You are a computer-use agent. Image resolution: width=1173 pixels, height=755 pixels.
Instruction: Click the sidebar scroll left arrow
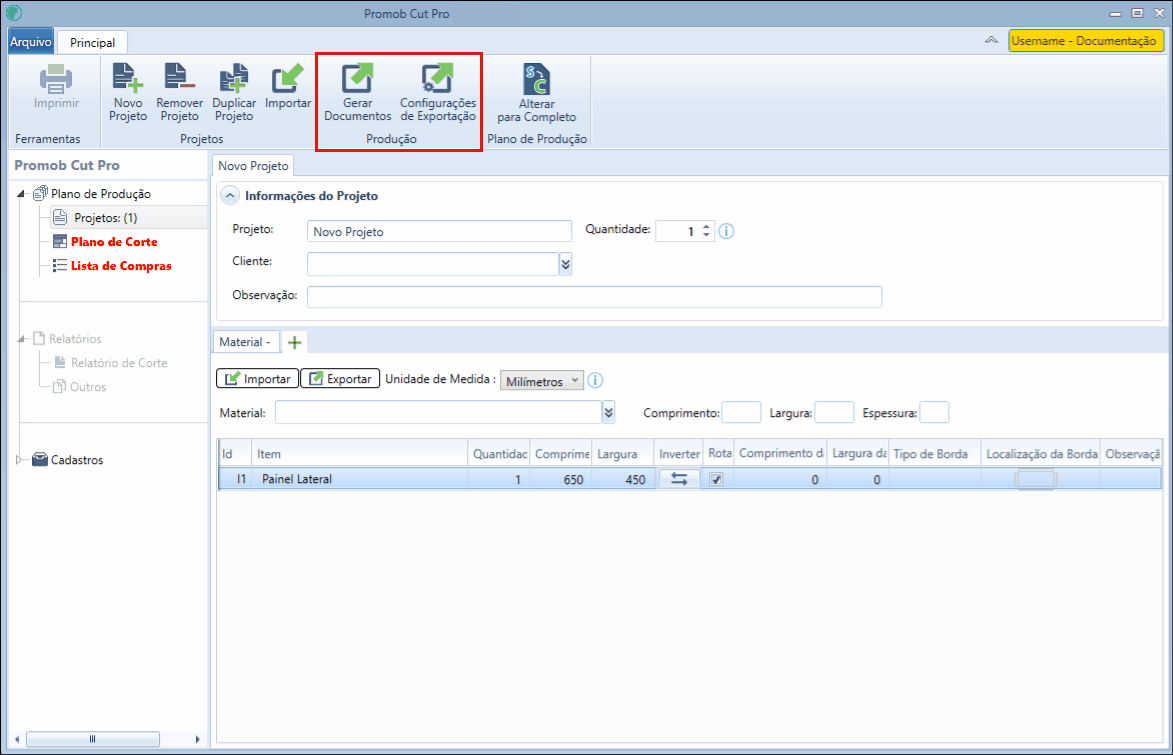16,739
